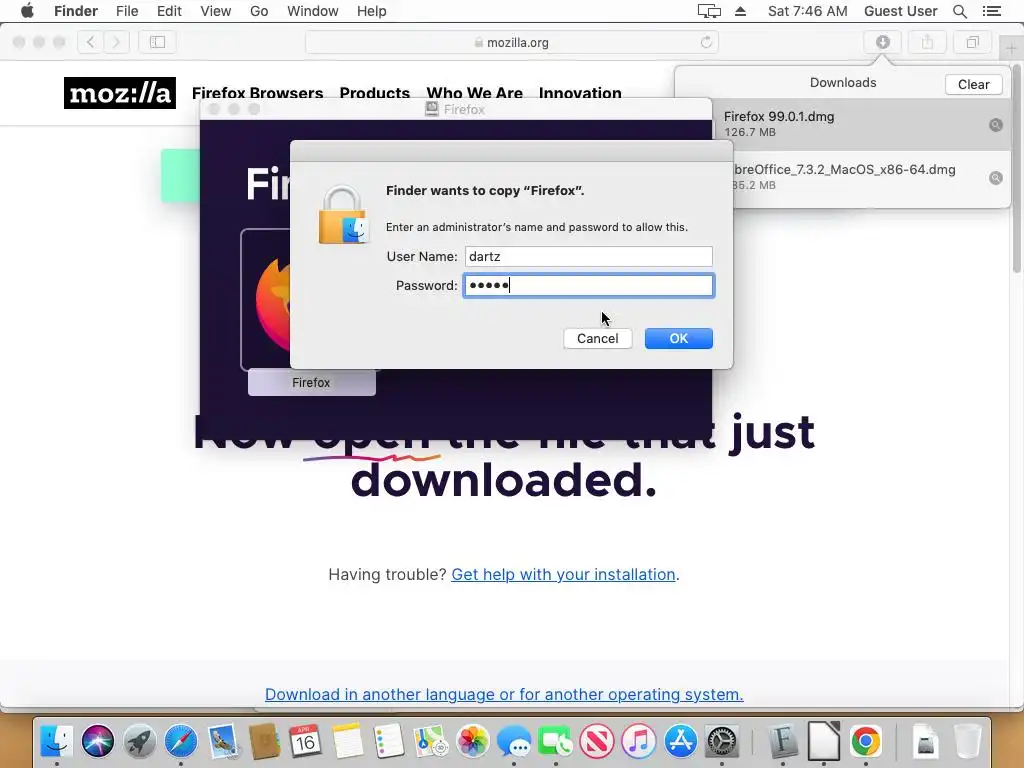Viewport: 1024px width, 768px height.
Task: Open Guest User fast switching menu
Action: [x=901, y=11]
